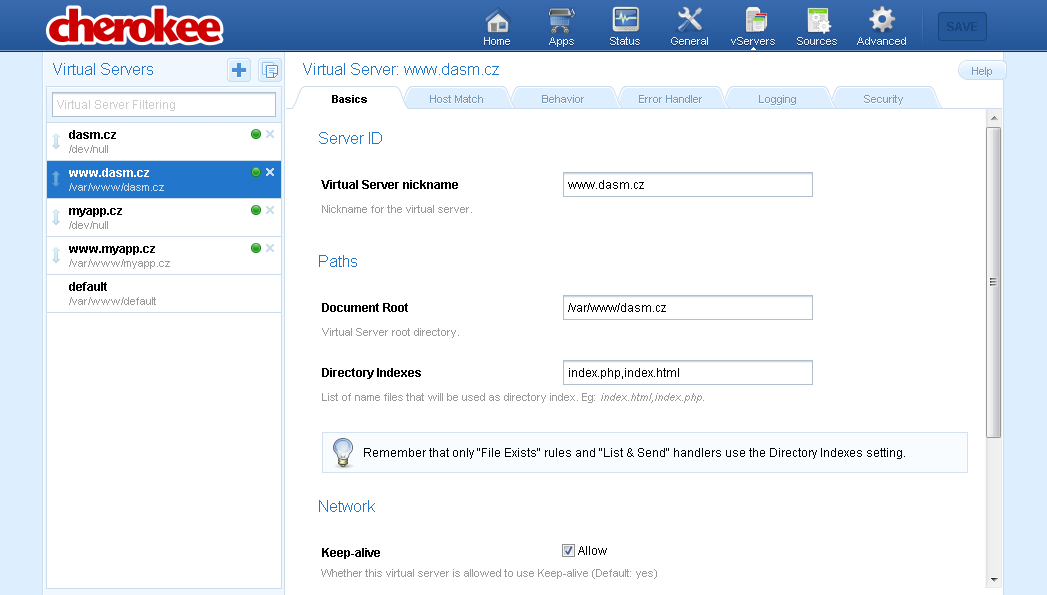This screenshot has width=1047, height=595.
Task: Open the Home section
Action: coord(497,27)
